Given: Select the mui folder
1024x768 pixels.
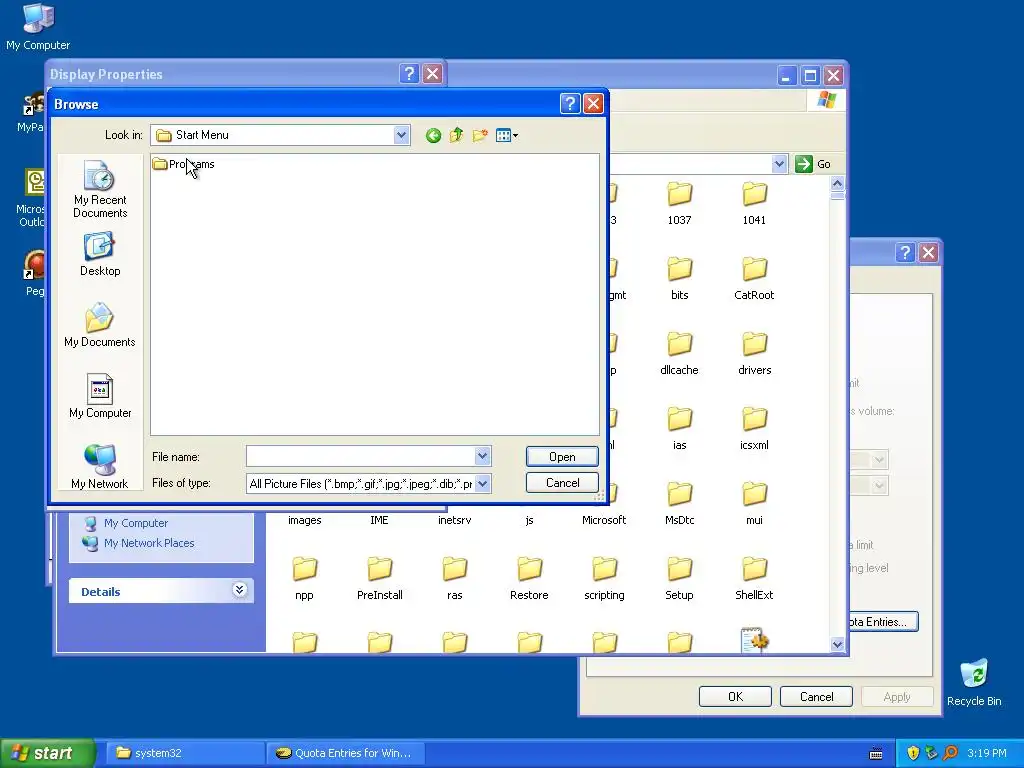Looking at the screenshot, I should click(x=754, y=504).
